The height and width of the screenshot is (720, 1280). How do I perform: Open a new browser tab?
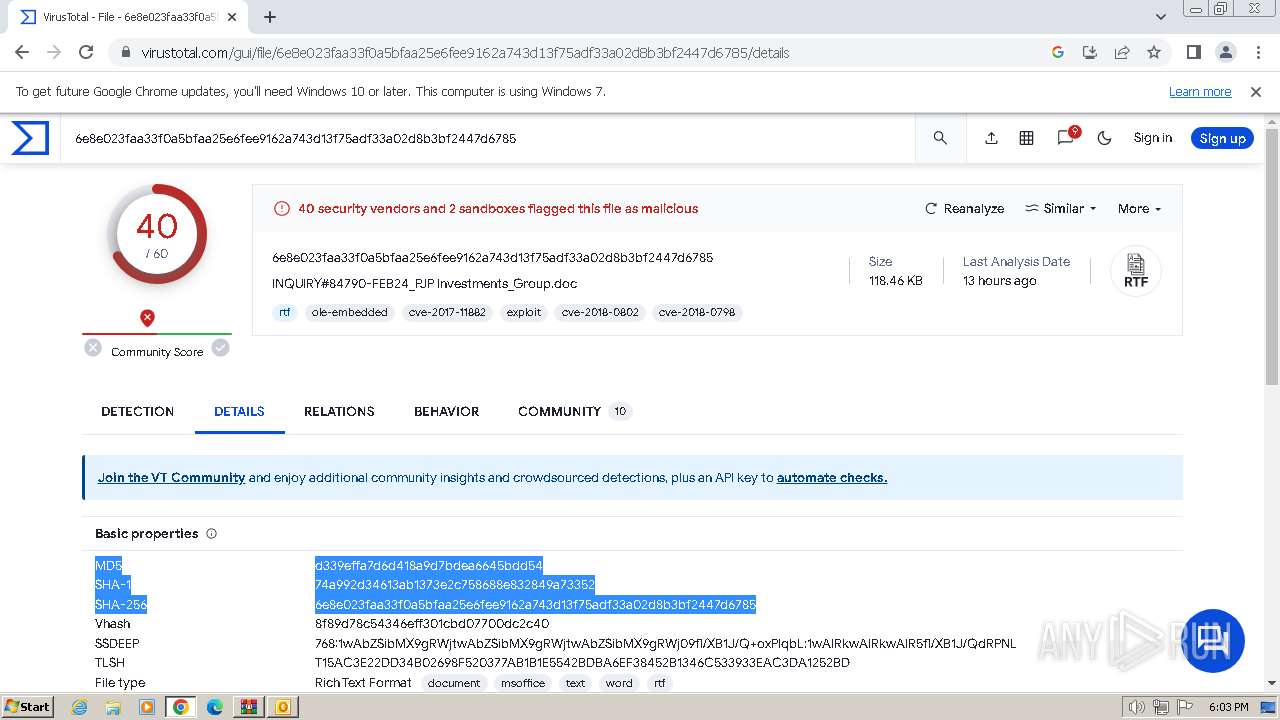click(269, 17)
